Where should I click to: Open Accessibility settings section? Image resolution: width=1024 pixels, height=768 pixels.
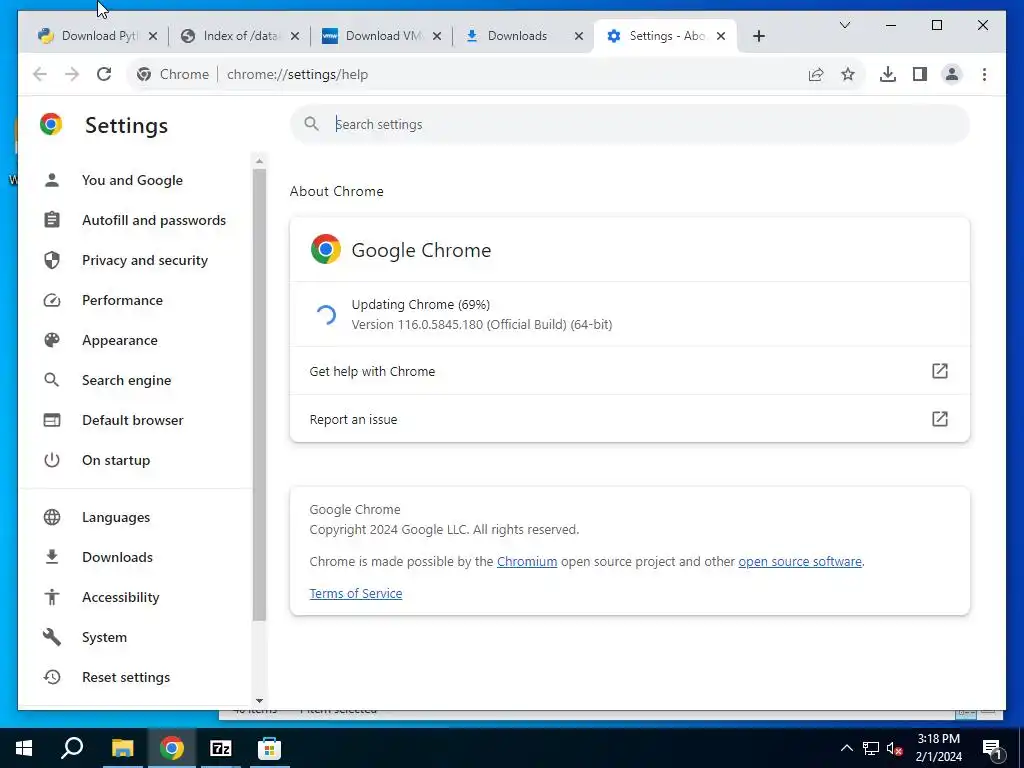pyautogui.click(x=121, y=597)
